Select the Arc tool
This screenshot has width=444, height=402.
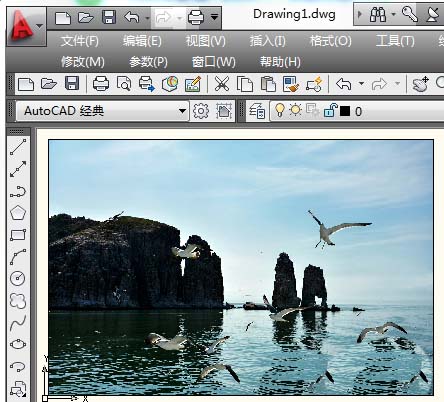(x=18, y=257)
